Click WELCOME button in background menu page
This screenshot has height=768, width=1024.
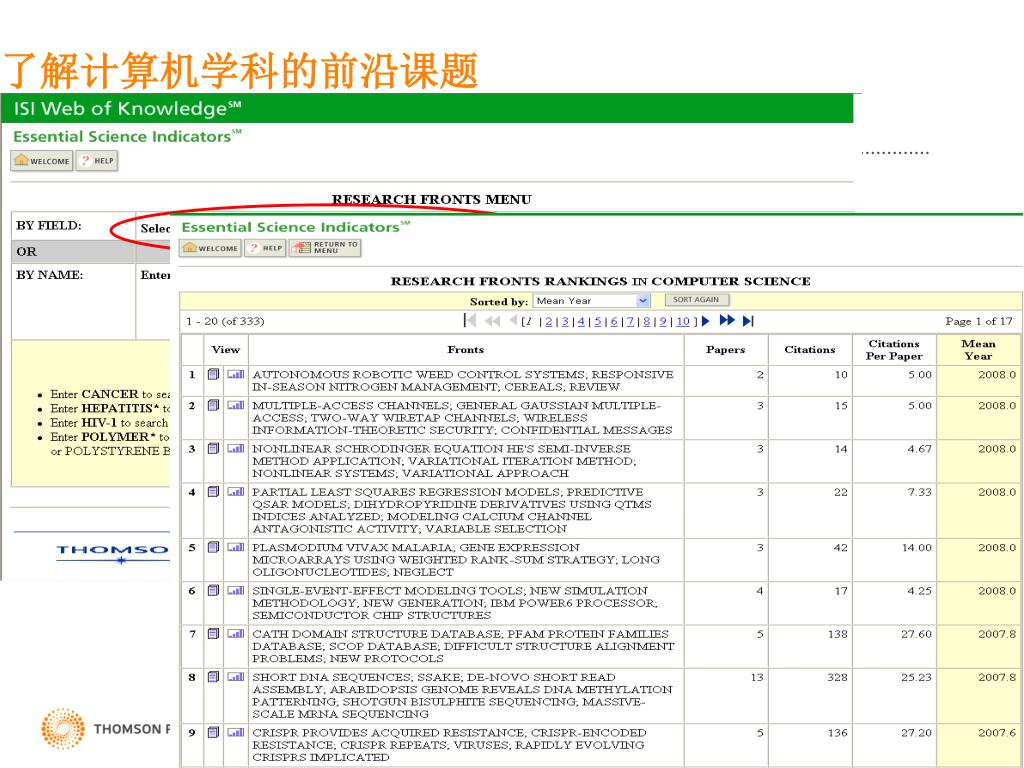(x=41, y=161)
